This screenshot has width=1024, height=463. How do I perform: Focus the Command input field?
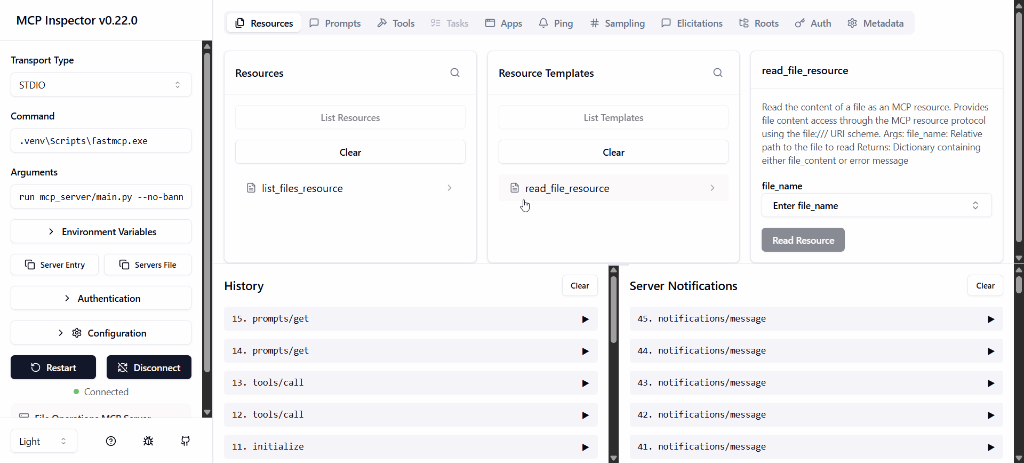click(x=101, y=141)
